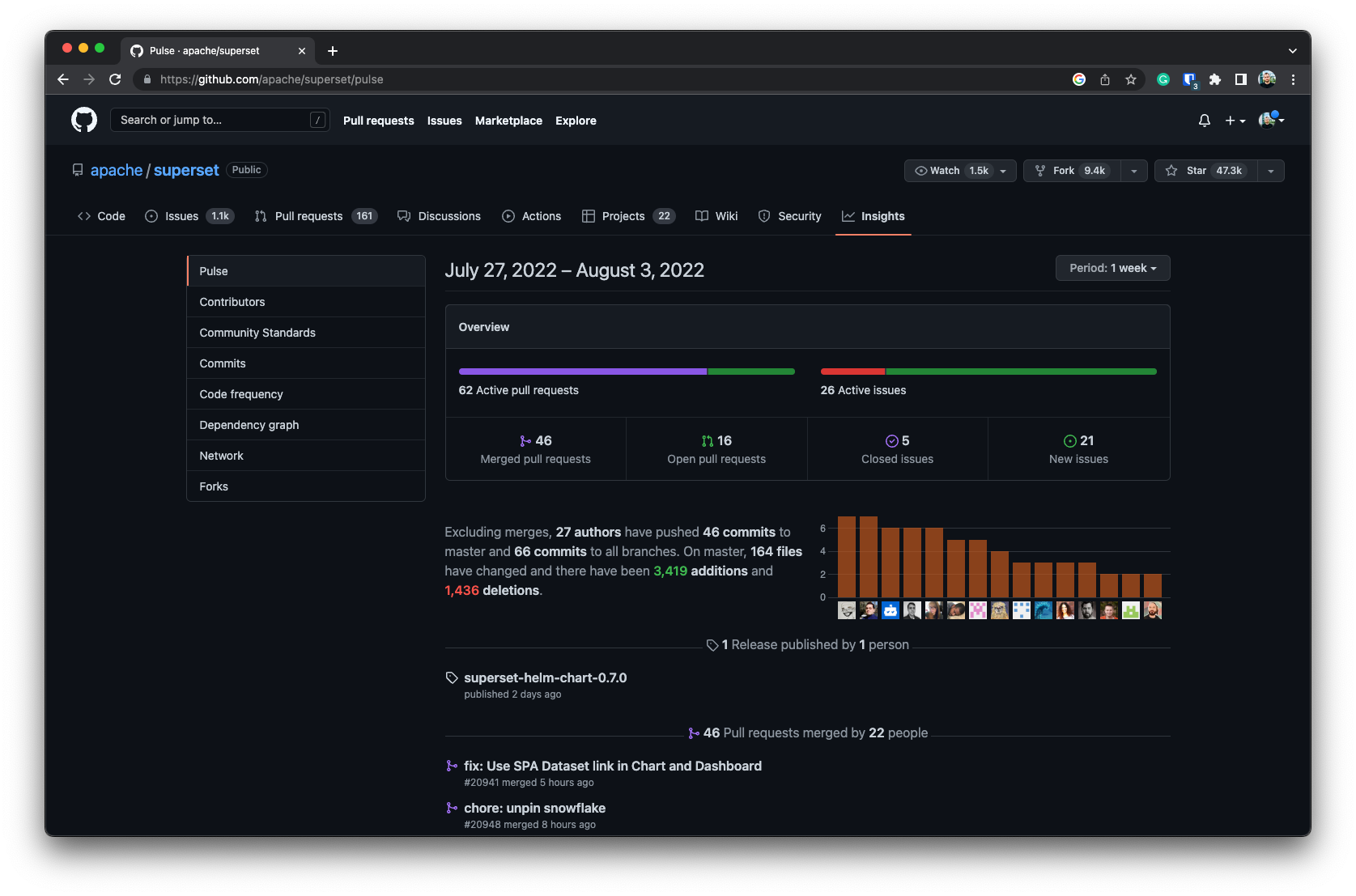Open the Wiki tab

(716, 216)
